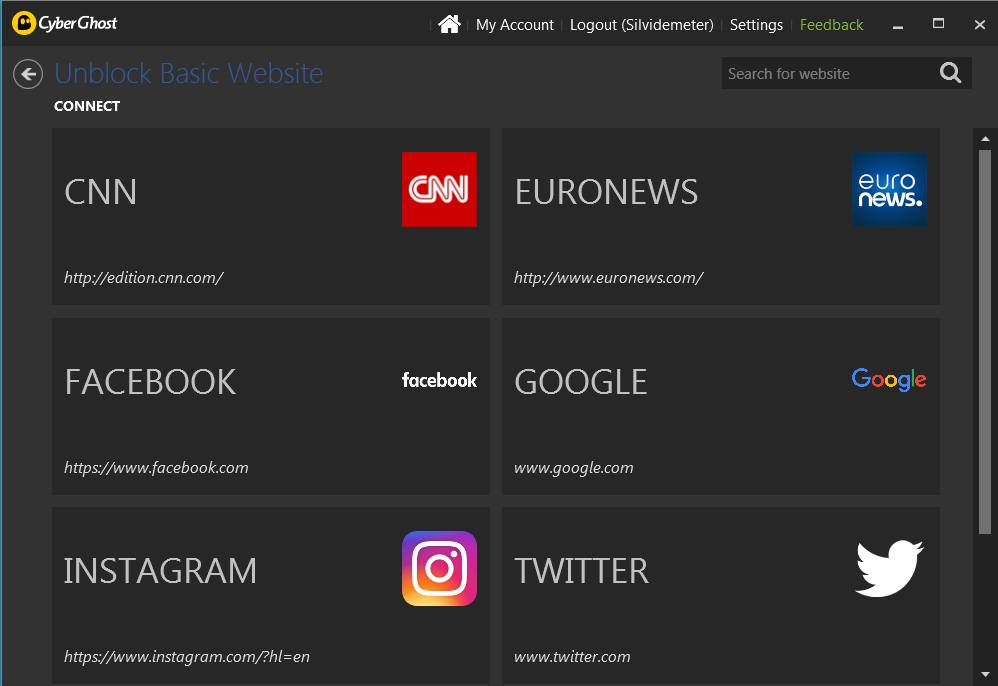Click the Unblock Basic Website heading
This screenshot has width=998, height=686.
click(188, 73)
